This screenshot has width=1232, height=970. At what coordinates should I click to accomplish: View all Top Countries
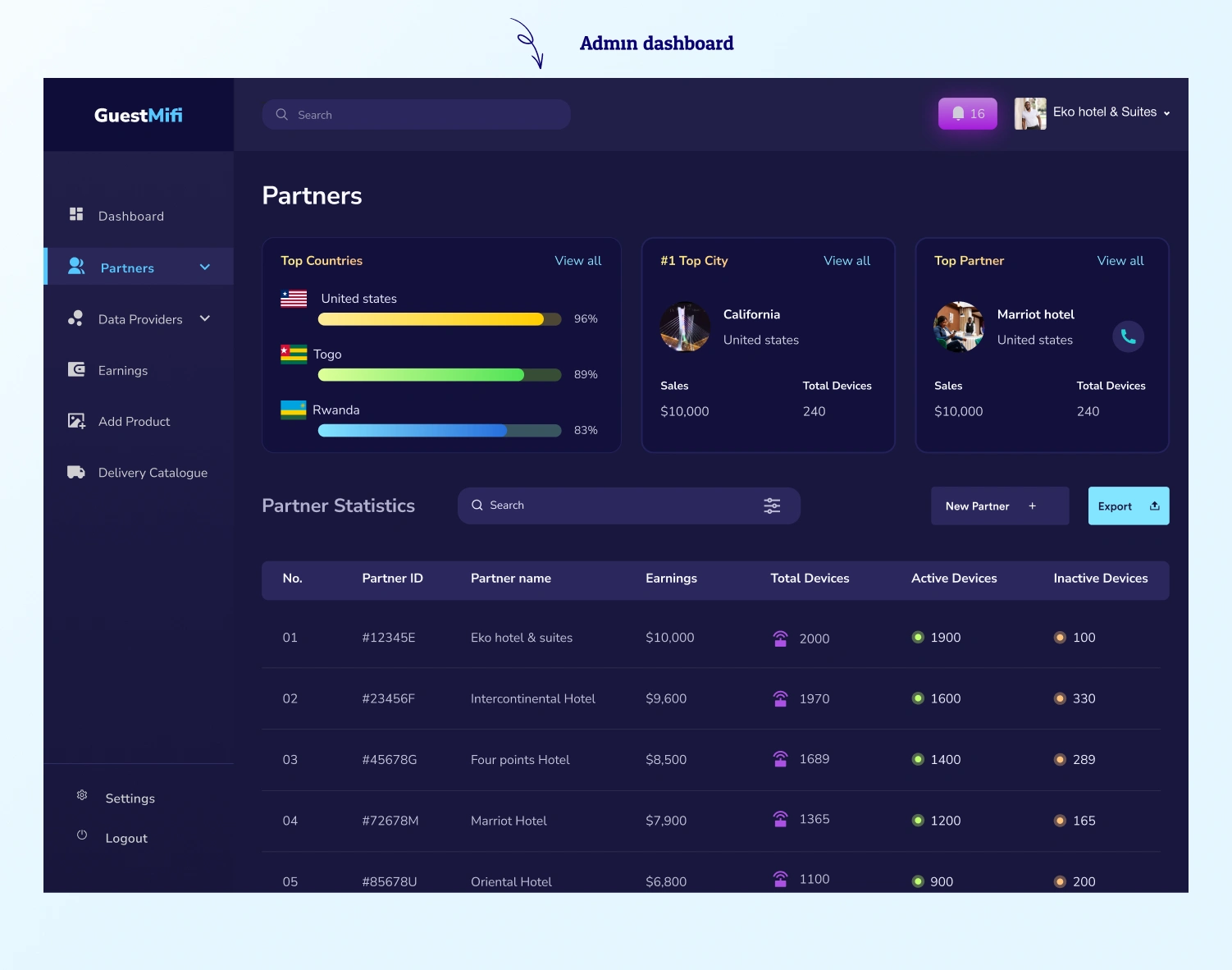[x=578, y=260]
